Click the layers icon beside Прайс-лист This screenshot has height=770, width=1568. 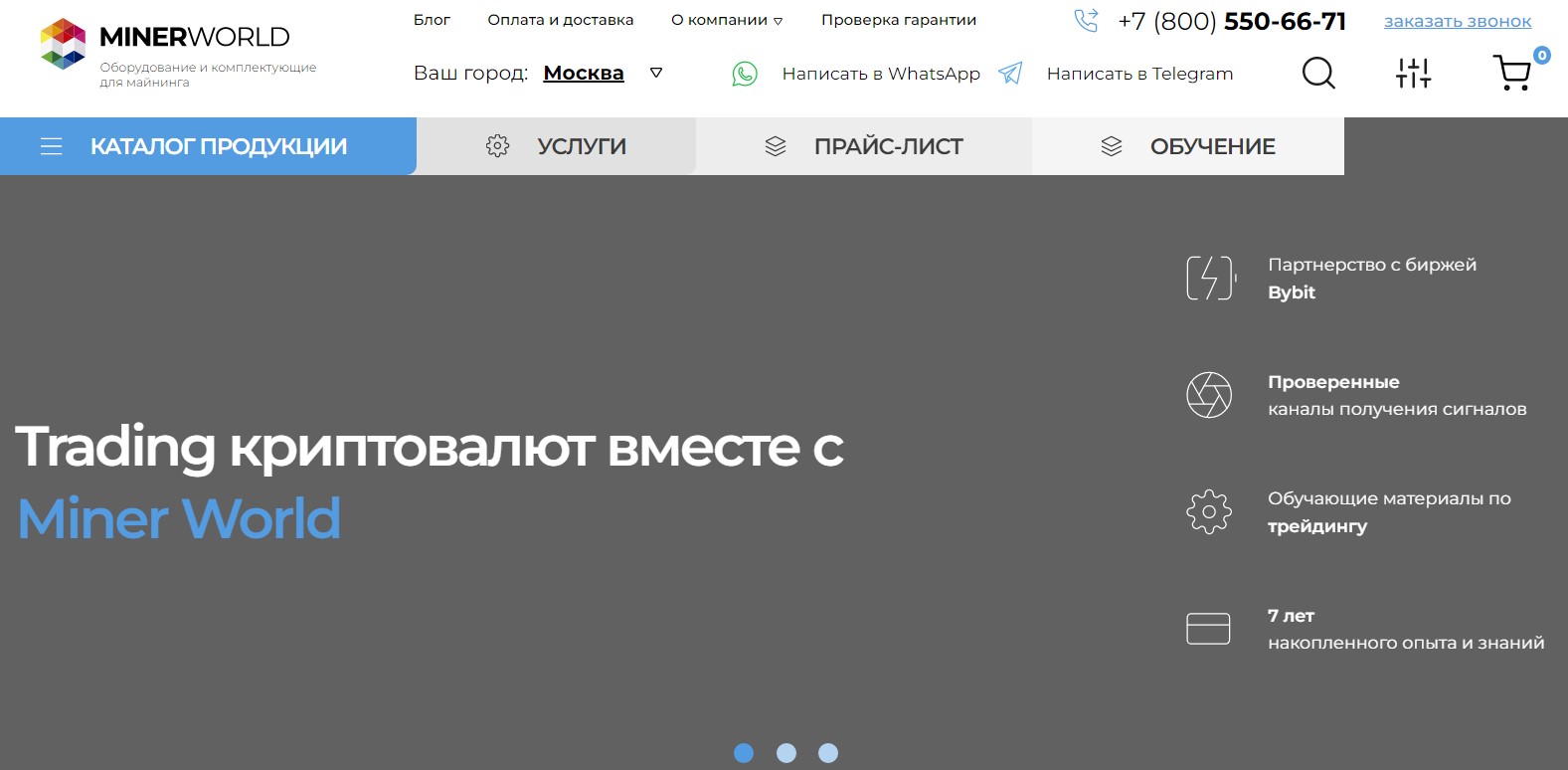click(776, 146)
